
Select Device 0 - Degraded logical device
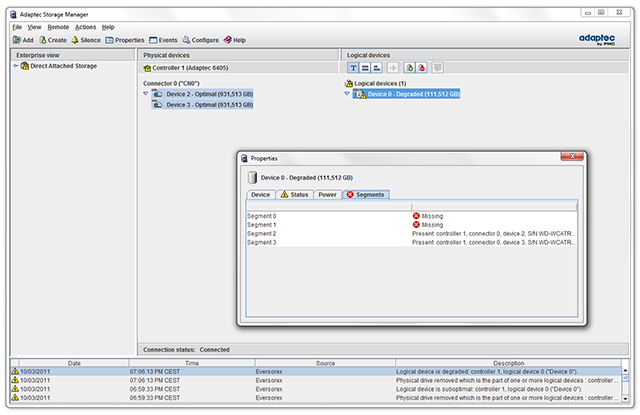pos(407,94)
